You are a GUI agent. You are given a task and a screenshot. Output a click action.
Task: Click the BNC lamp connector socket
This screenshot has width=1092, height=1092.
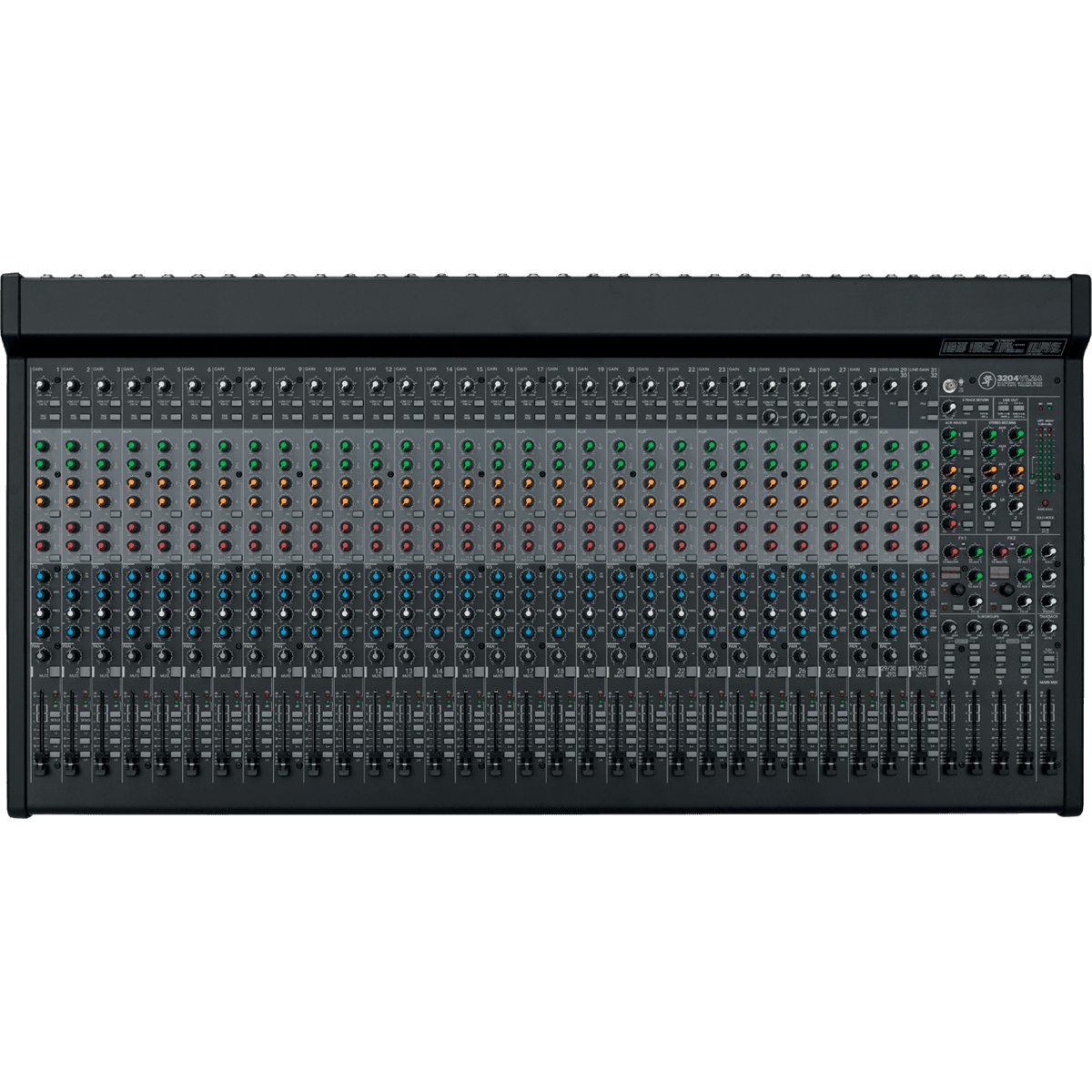pyautogui.click(x=950, y=385)
